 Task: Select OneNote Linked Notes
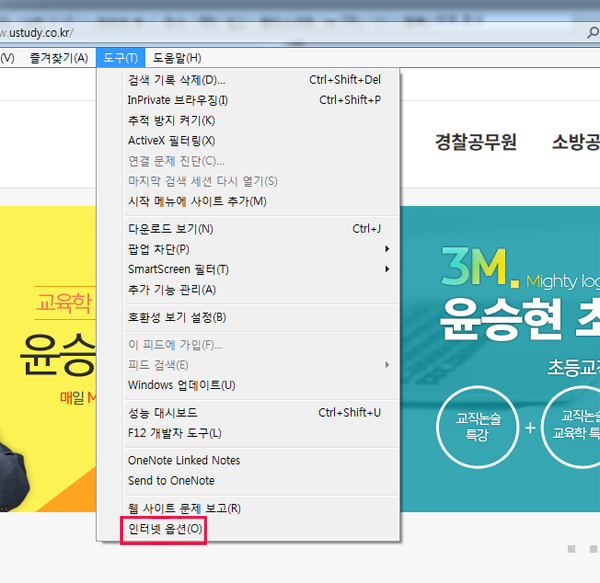click(x=184, y=461)
